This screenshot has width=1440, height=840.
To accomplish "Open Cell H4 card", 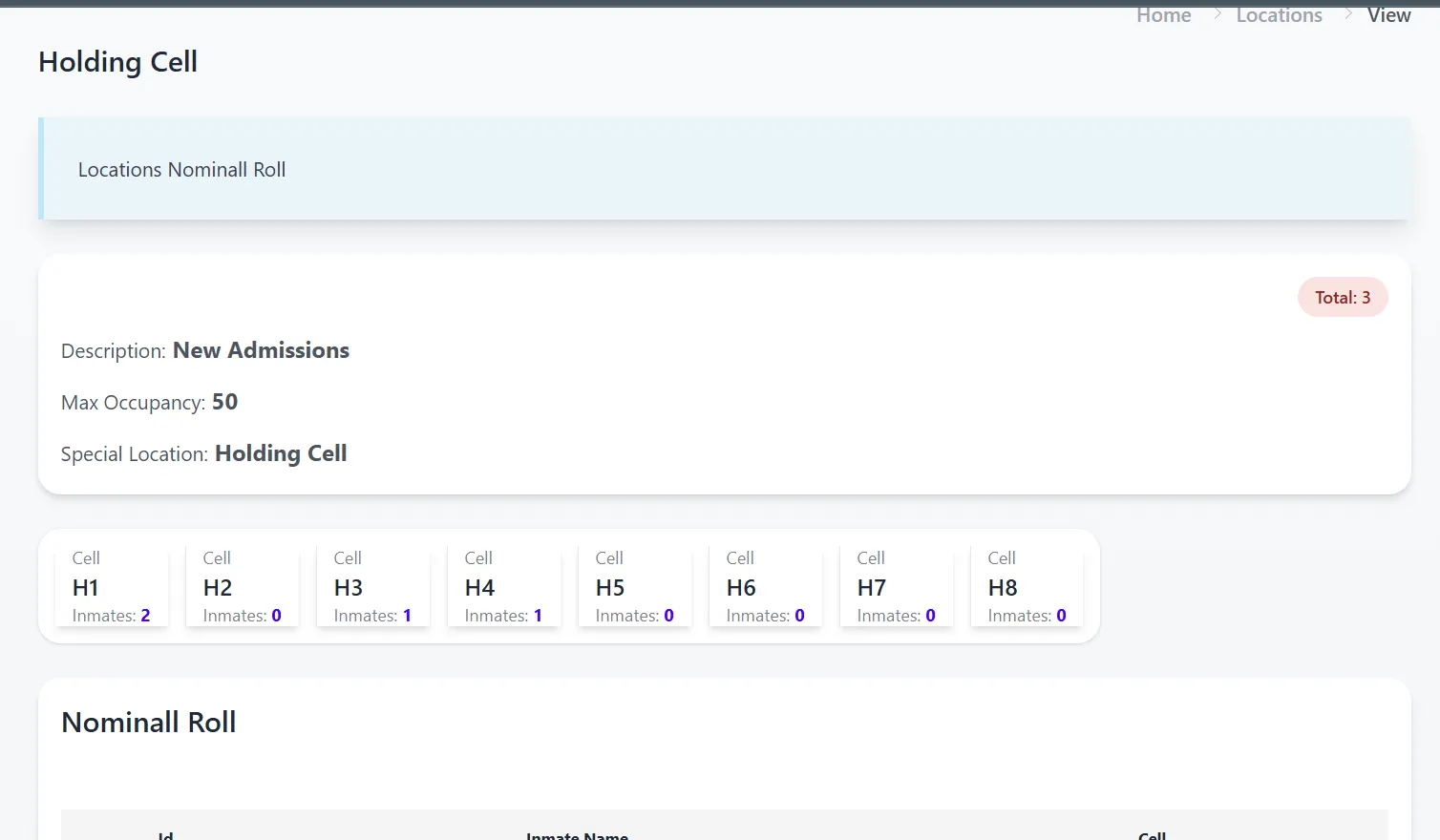I will point(503,585).
